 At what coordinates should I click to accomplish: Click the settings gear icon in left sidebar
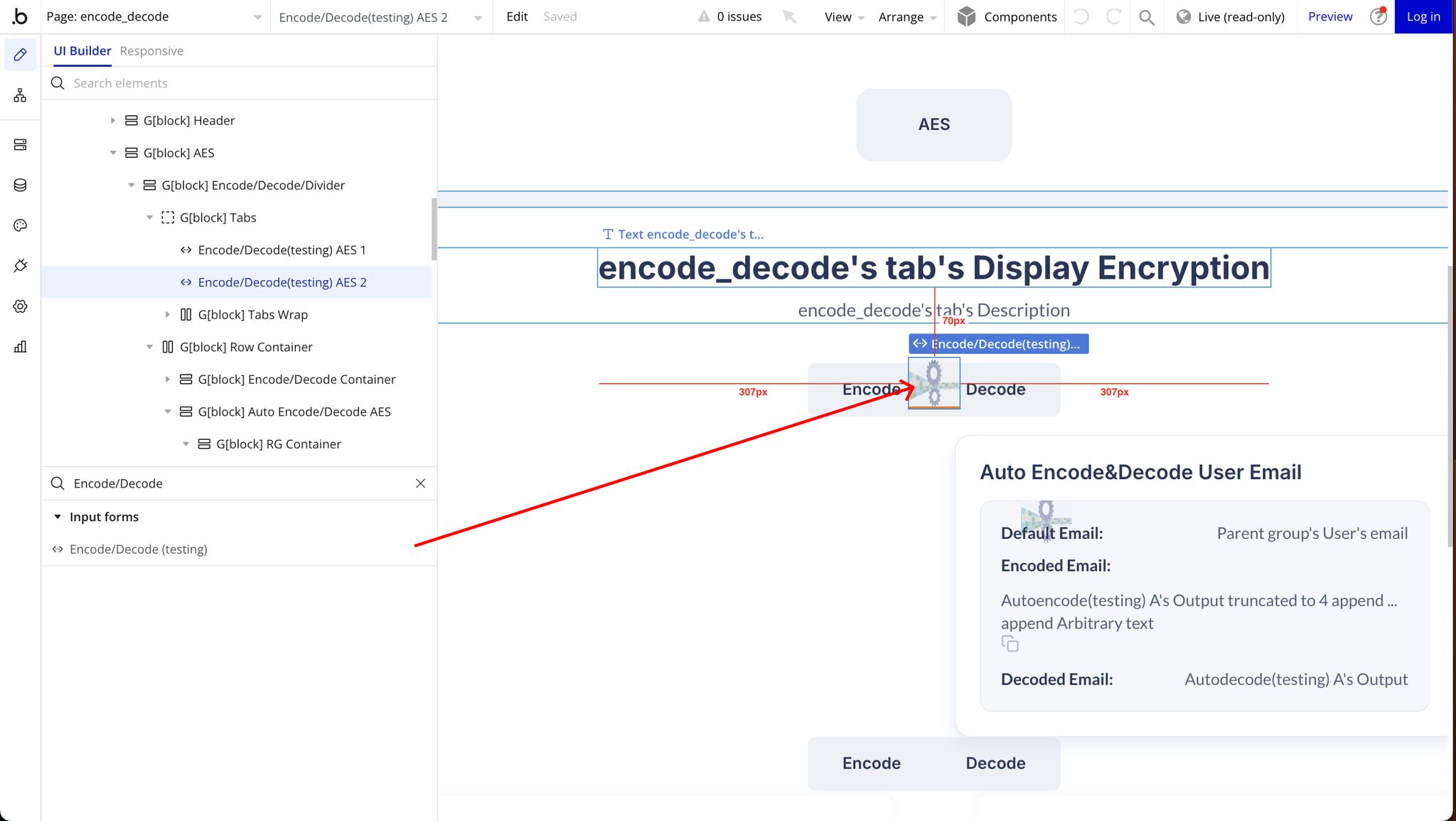tap(20, 306)
